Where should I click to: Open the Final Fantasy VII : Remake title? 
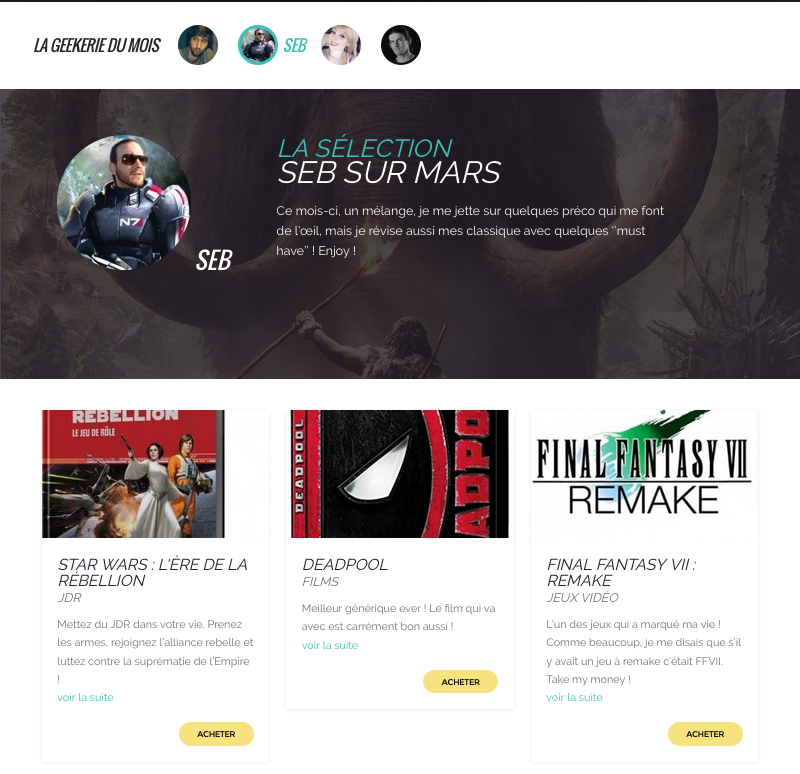(621, 572)
